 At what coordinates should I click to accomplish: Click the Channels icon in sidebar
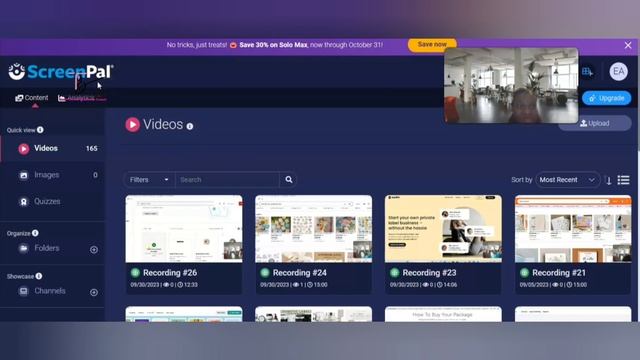(x=24, y=291)
